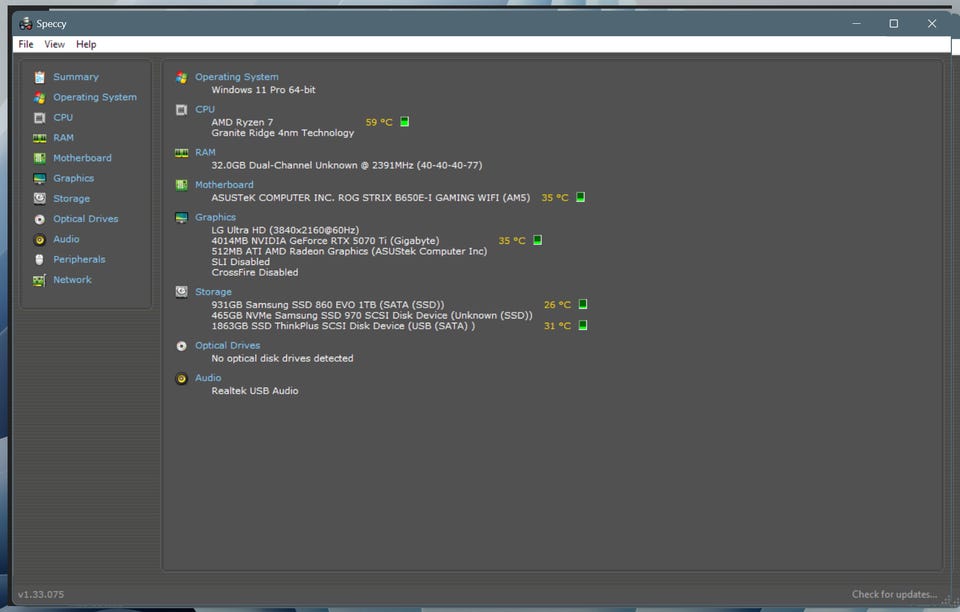Click the Storage drive icon in summary pane

pos(182,292)
